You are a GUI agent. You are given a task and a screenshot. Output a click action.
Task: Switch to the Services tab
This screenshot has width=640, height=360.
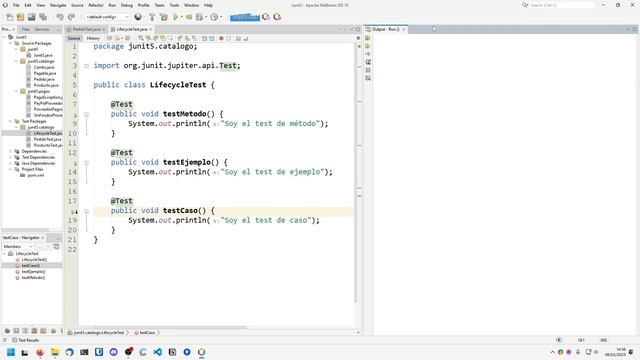click(42, 29)
